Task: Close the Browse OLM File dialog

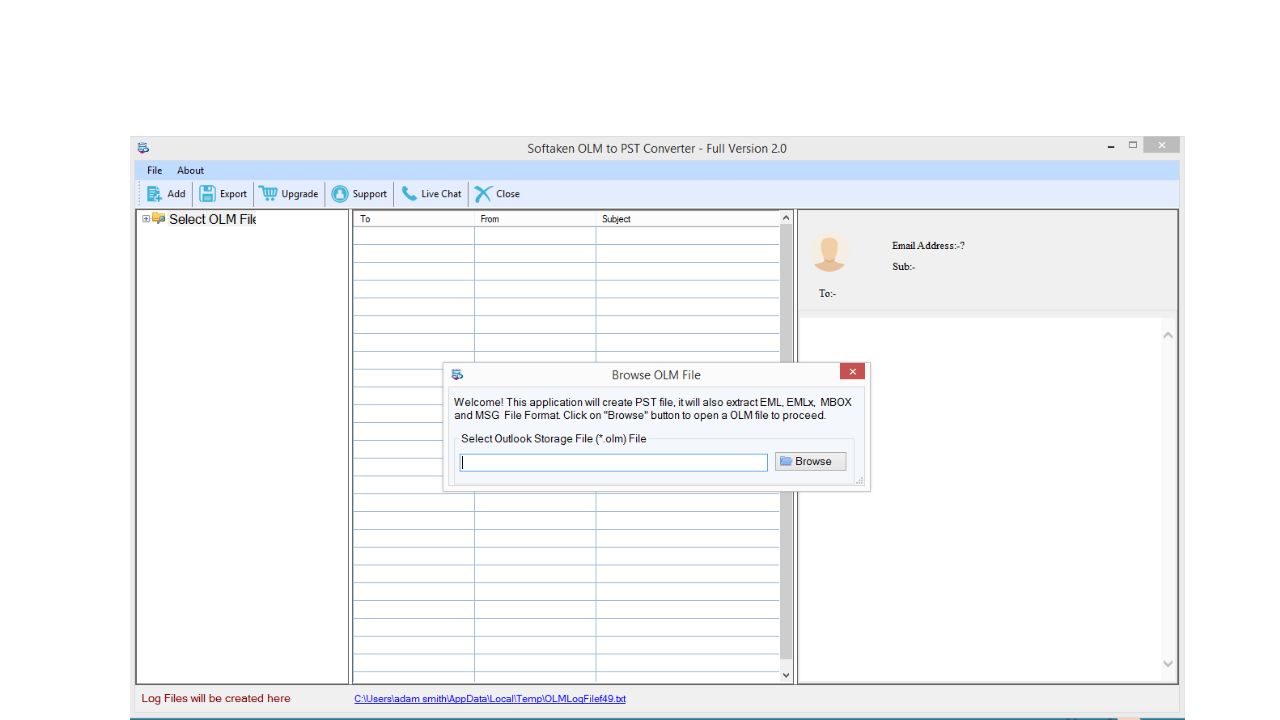Action: [x=852, y=372]
